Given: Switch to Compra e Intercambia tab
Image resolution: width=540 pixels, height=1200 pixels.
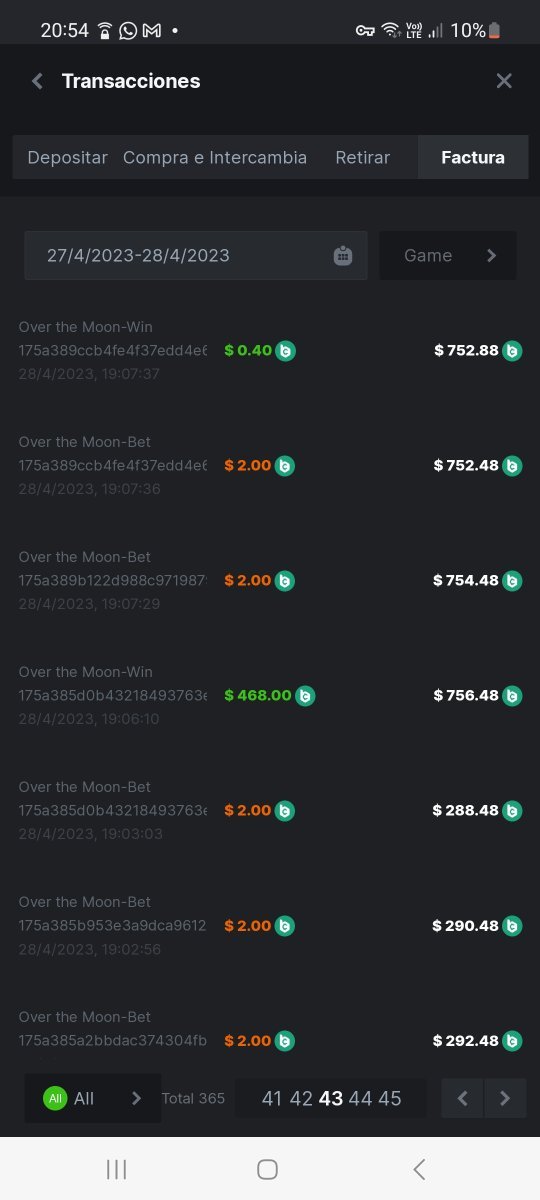Looking at the screenshot, I should click(215, 158).
